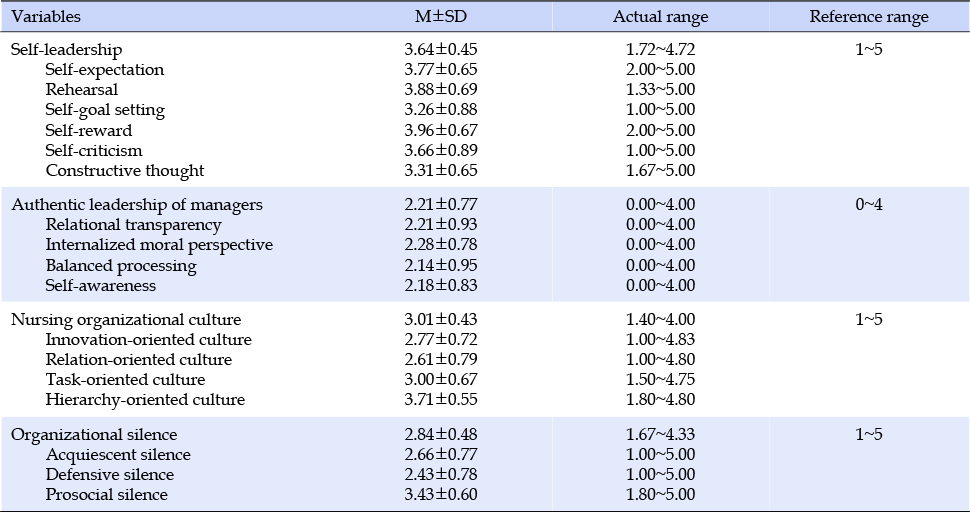Image resolution: width=970 pixels, height=512 pixels.
Task: Click the Reference range column header
Action: [869, 17]
